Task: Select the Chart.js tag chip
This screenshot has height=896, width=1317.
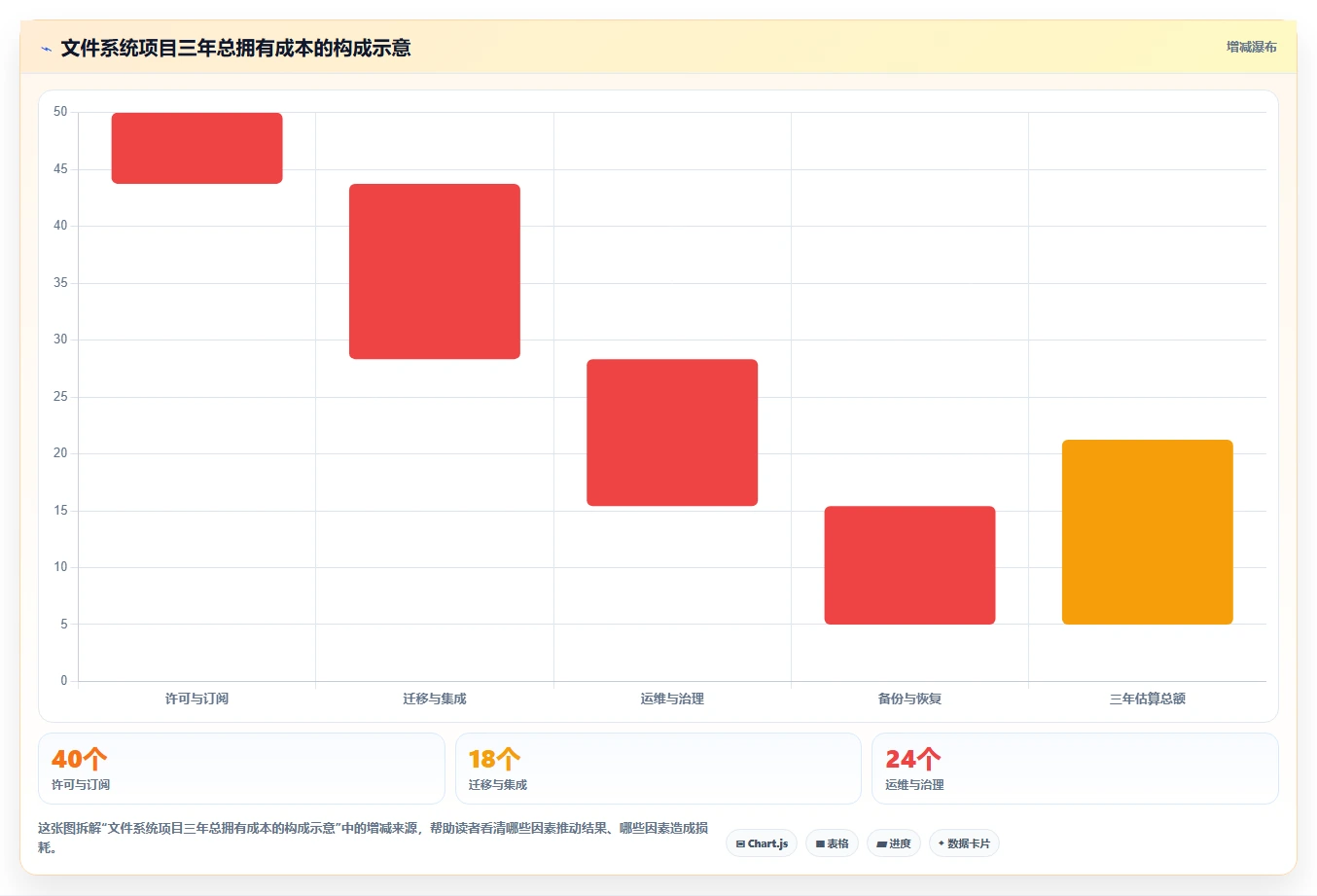Action: coord(762,843)
